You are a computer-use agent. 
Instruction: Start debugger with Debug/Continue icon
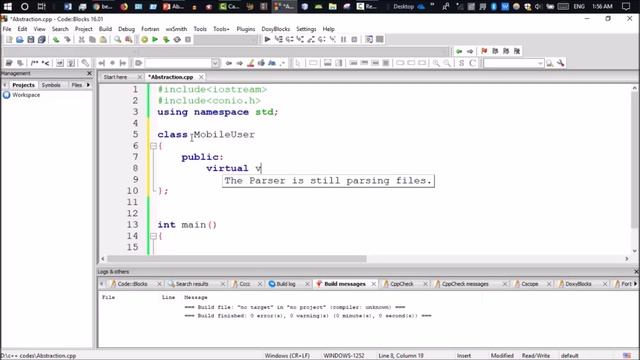tap(267, 40)
